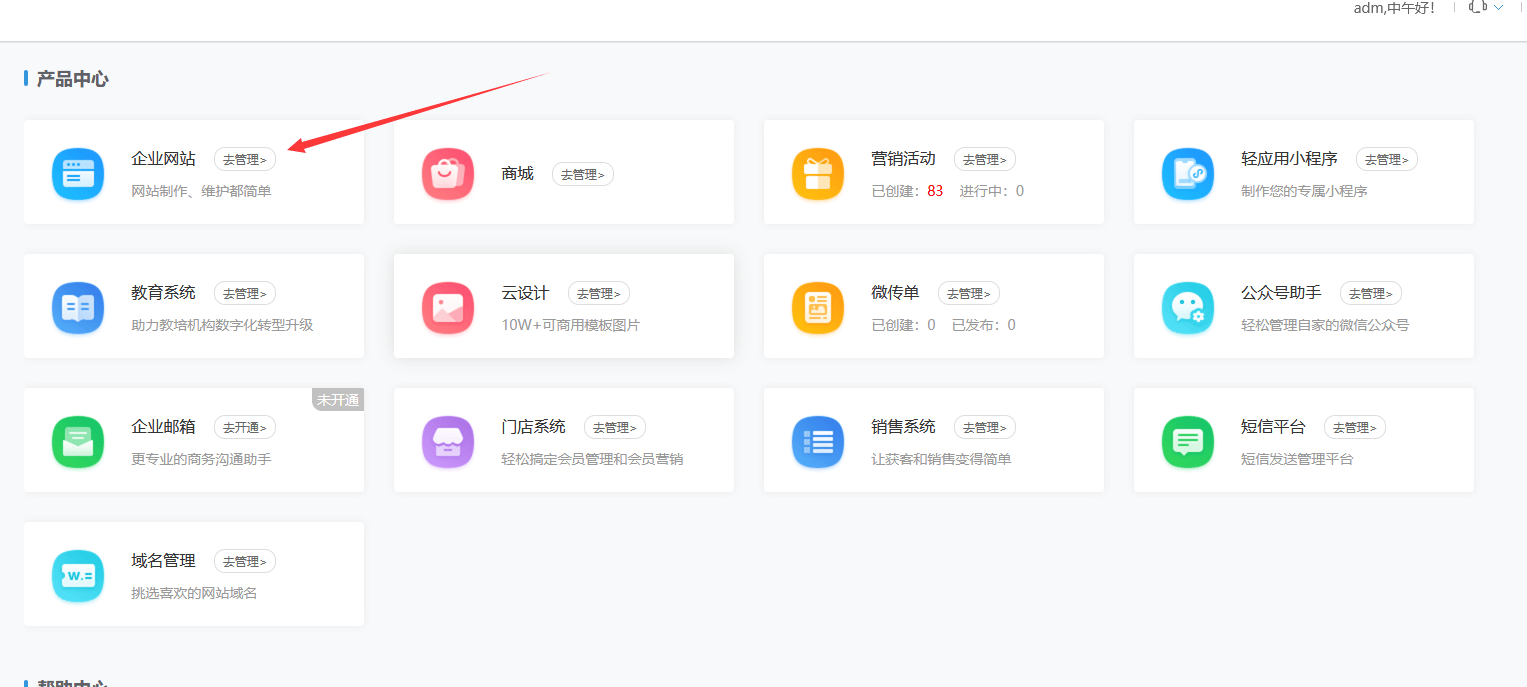Image resolution: width=1527 pixels, height=687 pixels.
Task: Expand the account dropdown arrow at top right
Action: (1498, 7)
